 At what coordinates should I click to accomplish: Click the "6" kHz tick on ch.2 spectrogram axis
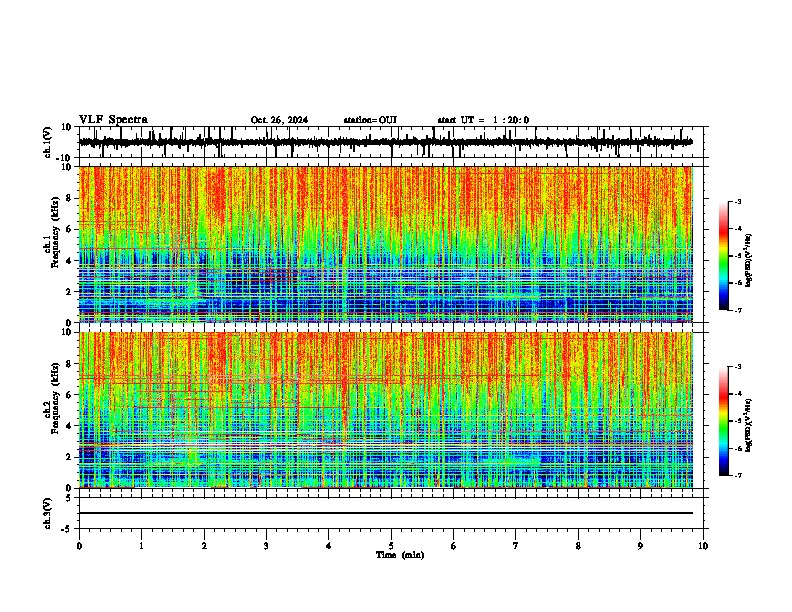70,395
